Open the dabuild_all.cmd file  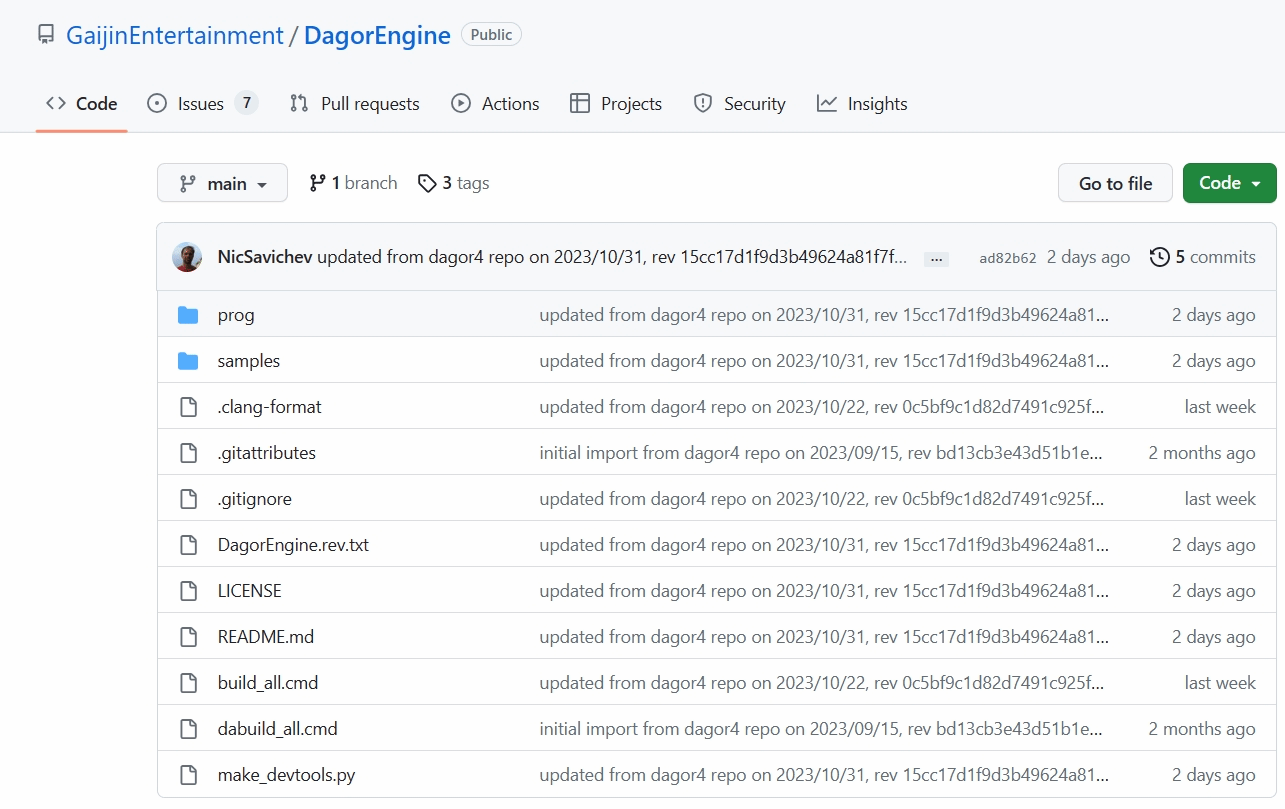click(278, 729)
